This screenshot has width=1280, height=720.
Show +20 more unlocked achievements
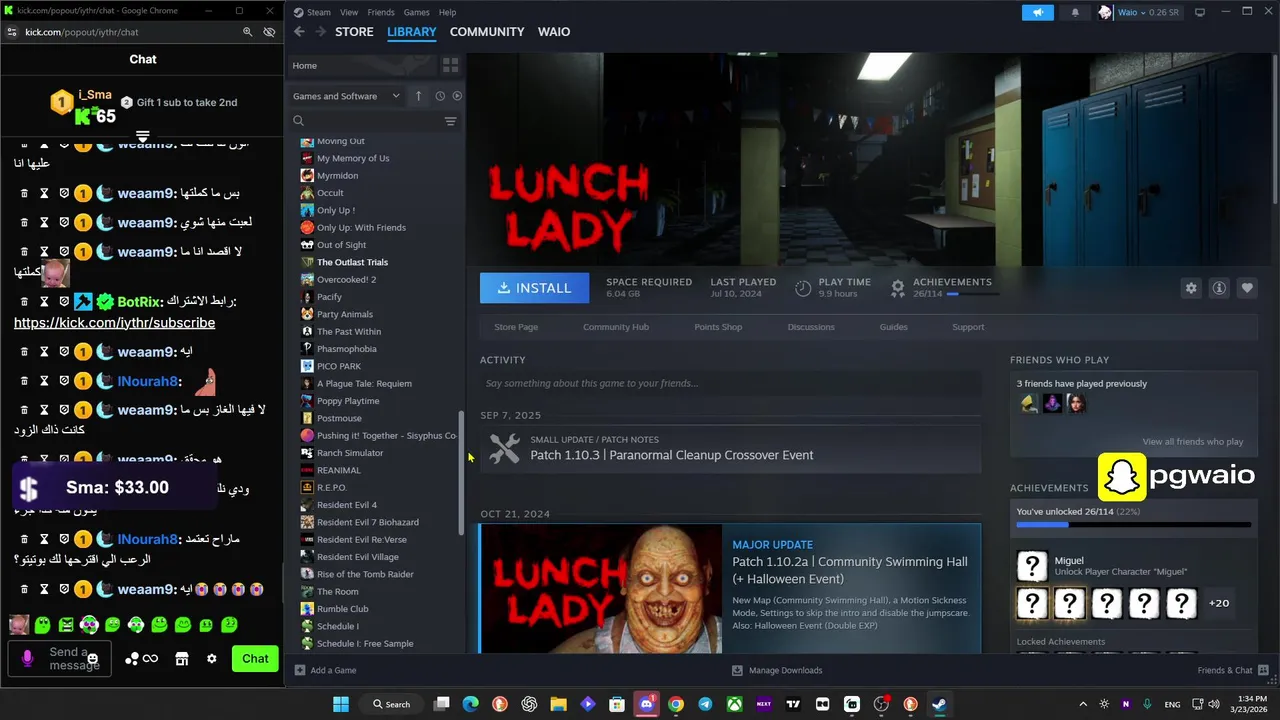pos(1219,603)
